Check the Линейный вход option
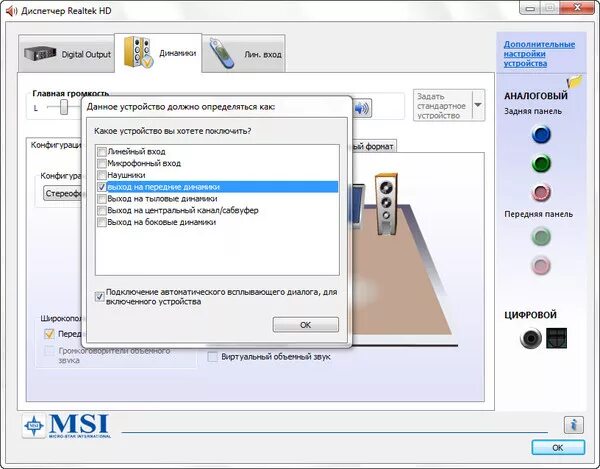Screen dimensions: 600x469 [x=102, y=152]
